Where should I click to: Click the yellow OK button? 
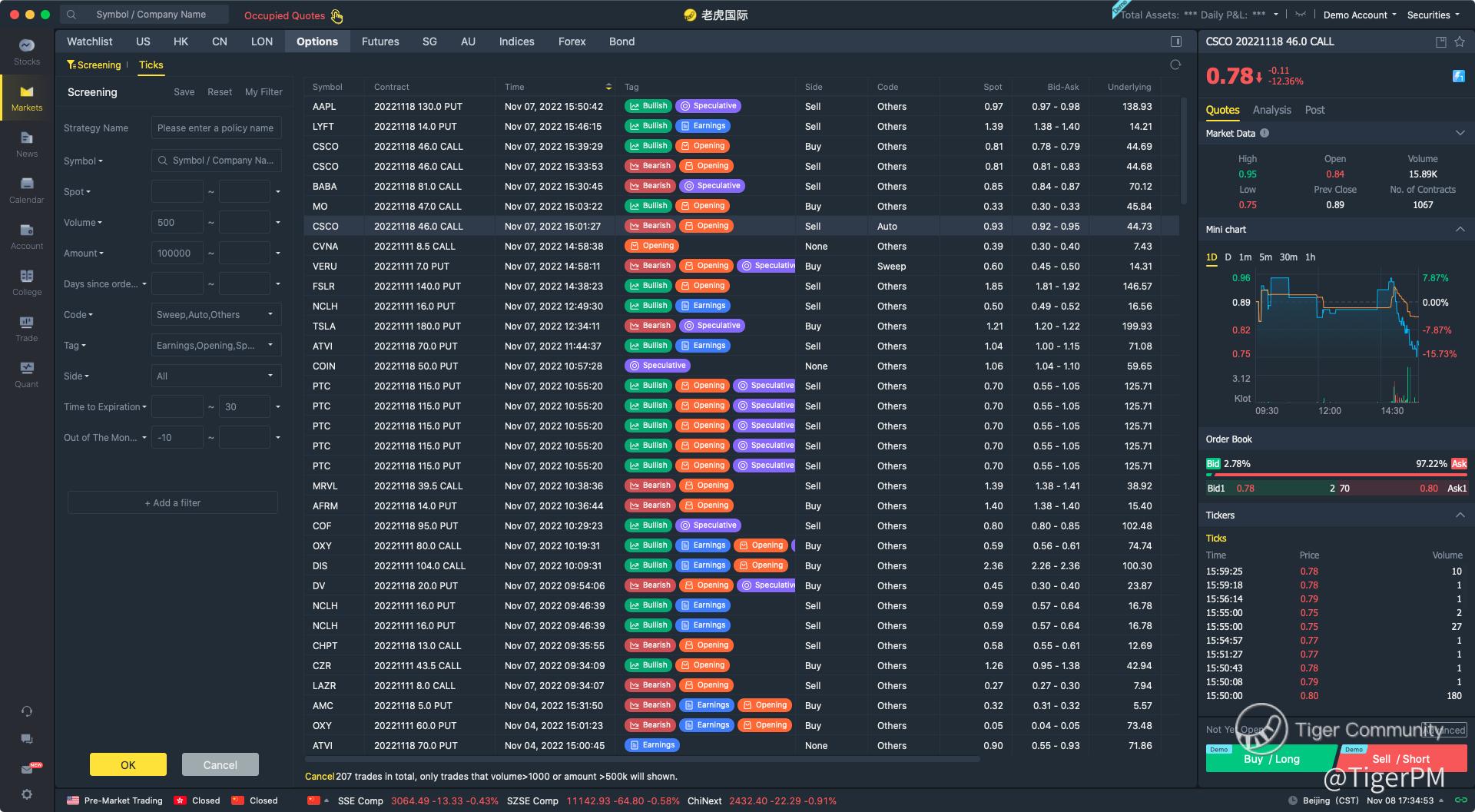click(128, 764)
